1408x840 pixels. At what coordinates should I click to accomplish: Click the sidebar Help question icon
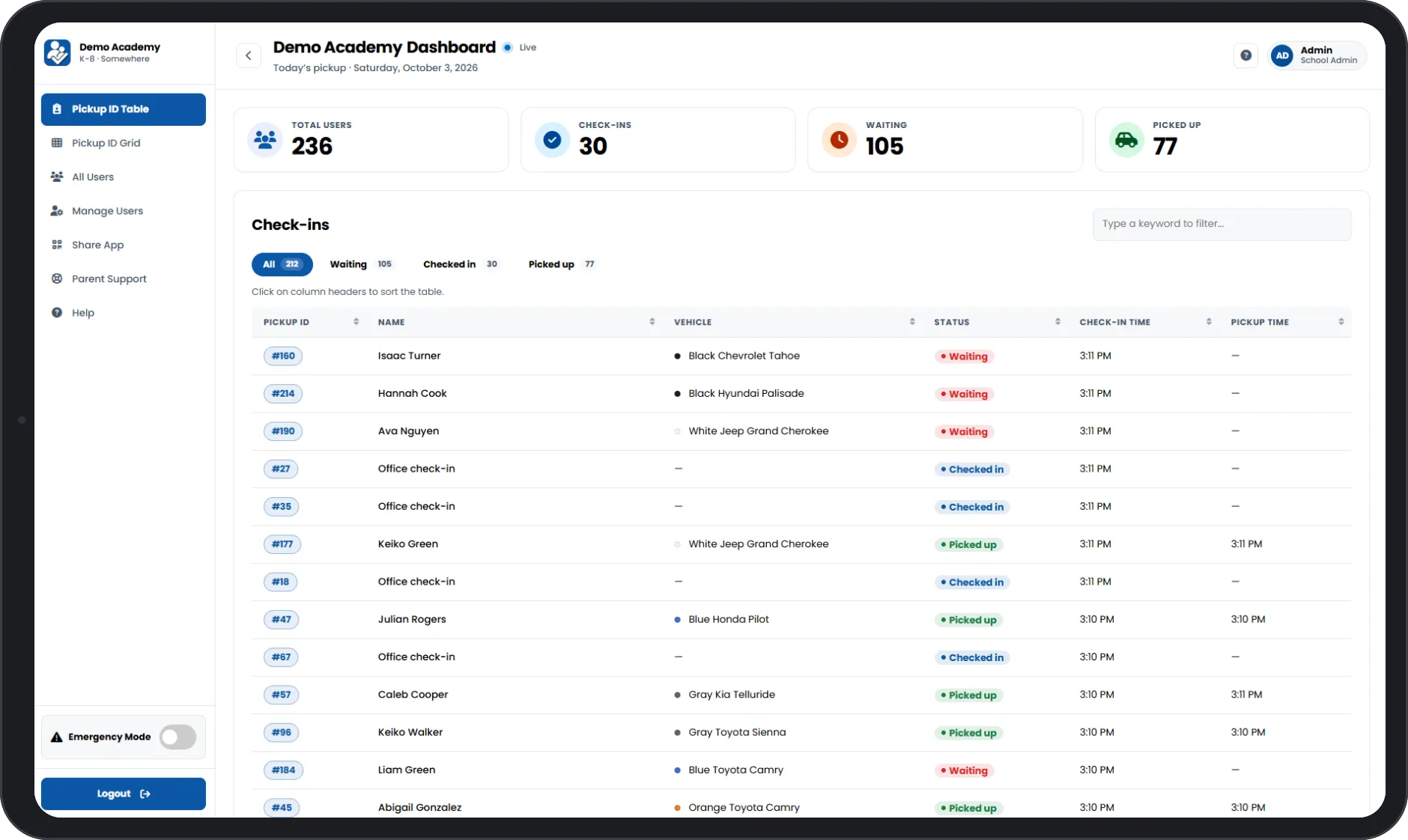point(57,313)
